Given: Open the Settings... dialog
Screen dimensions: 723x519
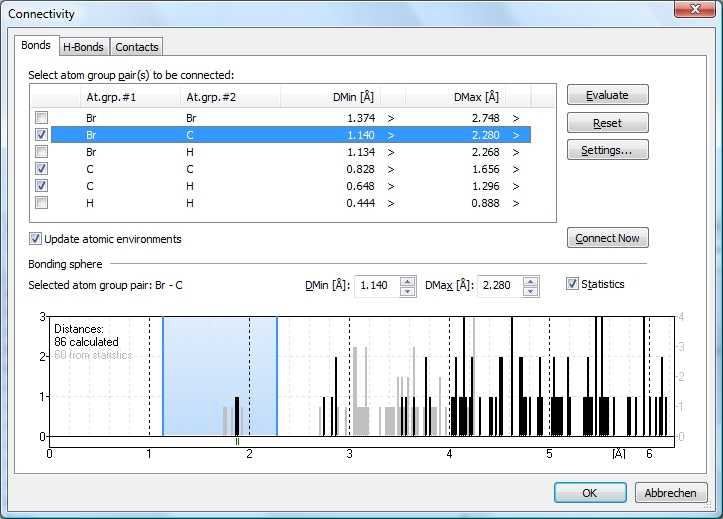Looking at the screenshot, I should (x=607, y=150).
